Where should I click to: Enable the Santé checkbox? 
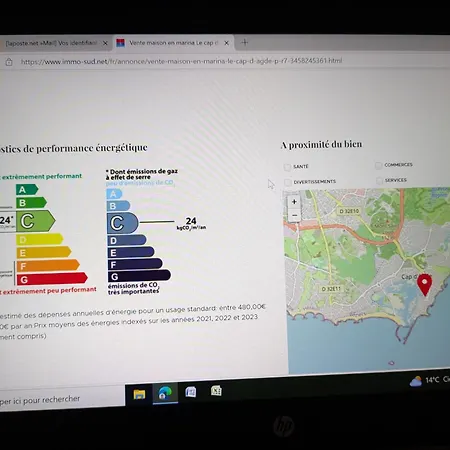pyautogui.click(x=287, y=167)
